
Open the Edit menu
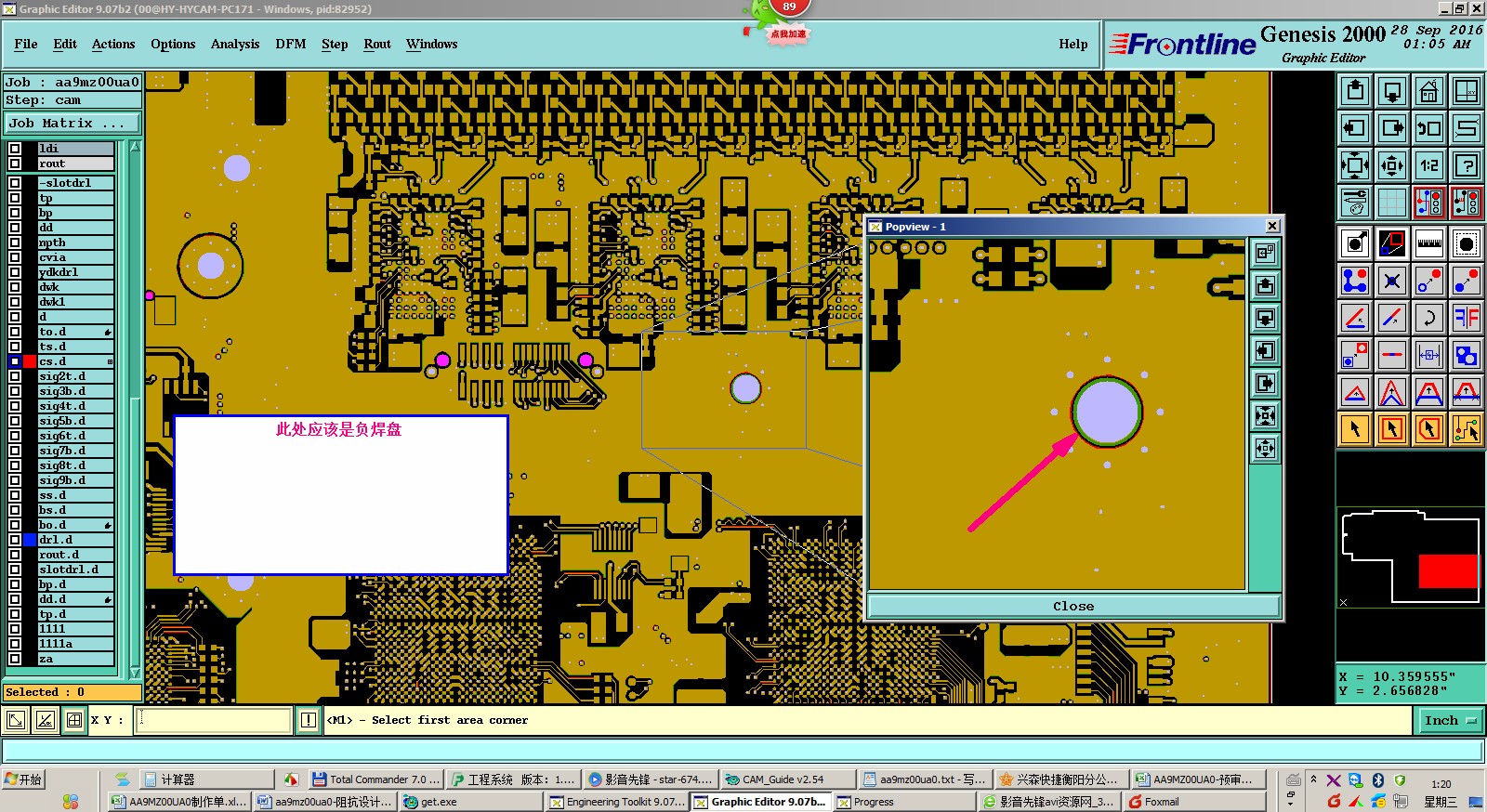click(65, 44)
